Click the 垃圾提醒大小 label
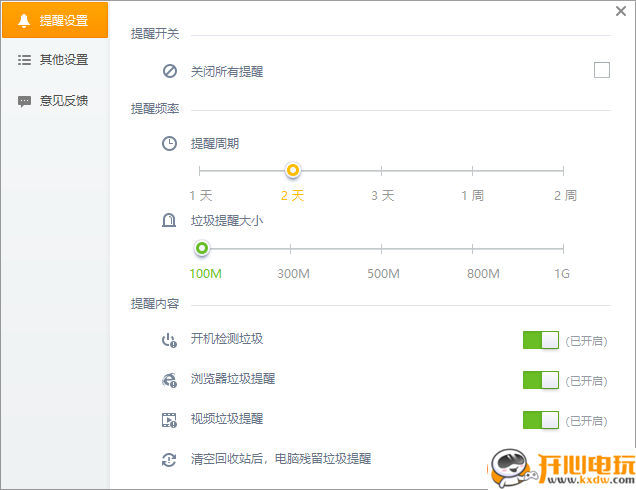636x490 pixels. coord(227,221)
